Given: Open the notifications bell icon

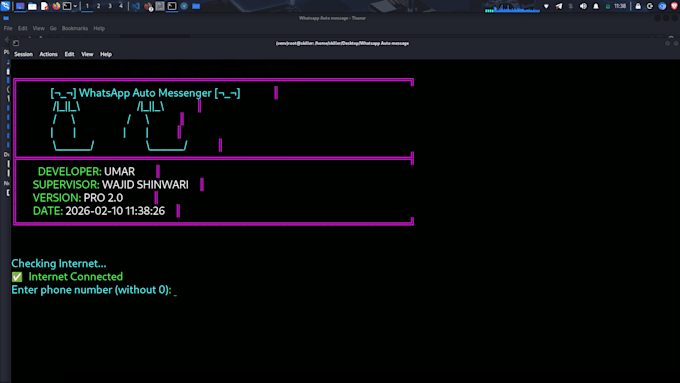Looking at the screenshot, I should 596,6.
